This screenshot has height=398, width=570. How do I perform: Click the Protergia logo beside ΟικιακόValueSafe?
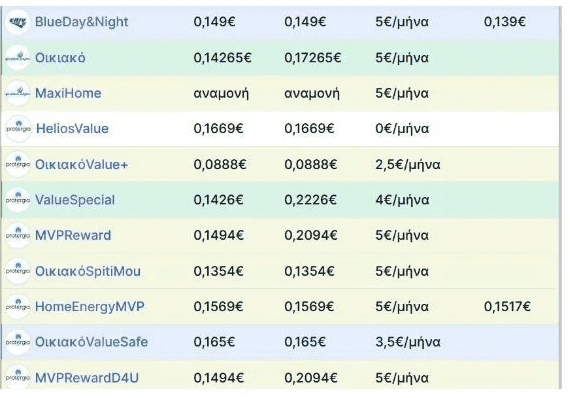(x=17, y=342)
